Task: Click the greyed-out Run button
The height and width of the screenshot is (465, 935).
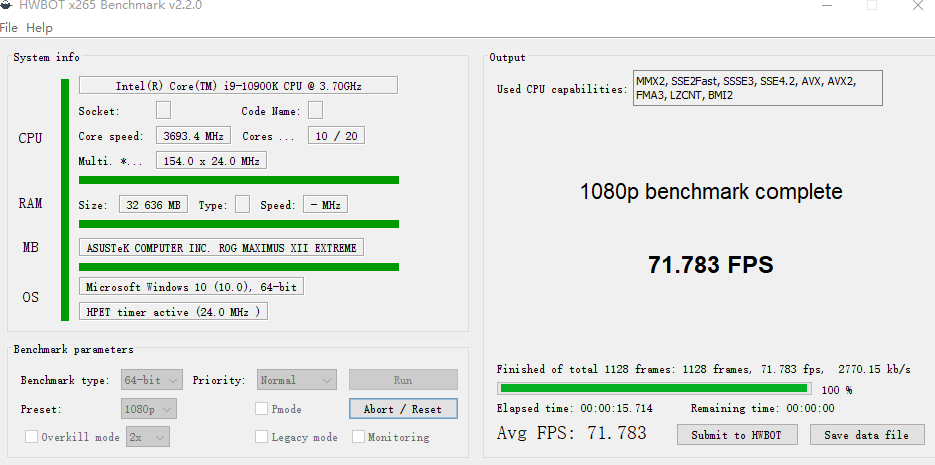Action: pyautogui.click(x=403, y=380)
